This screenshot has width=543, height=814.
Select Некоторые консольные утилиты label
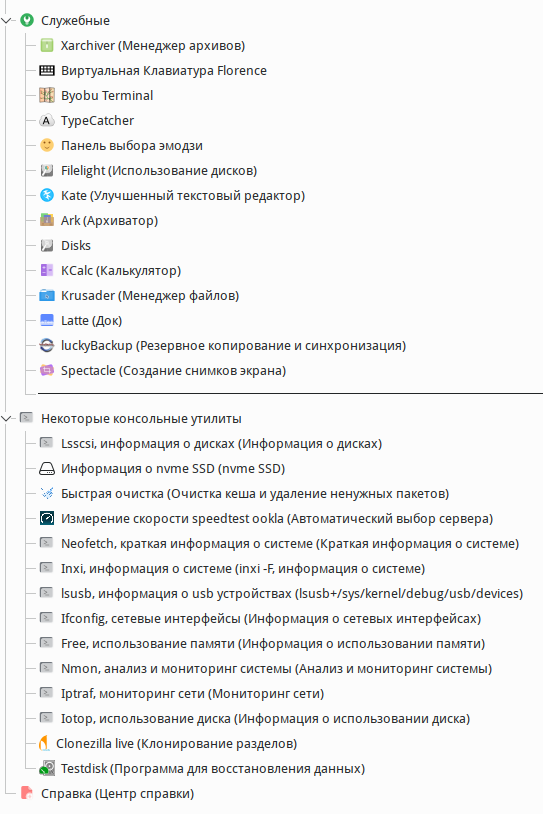(x=141, y=418)
